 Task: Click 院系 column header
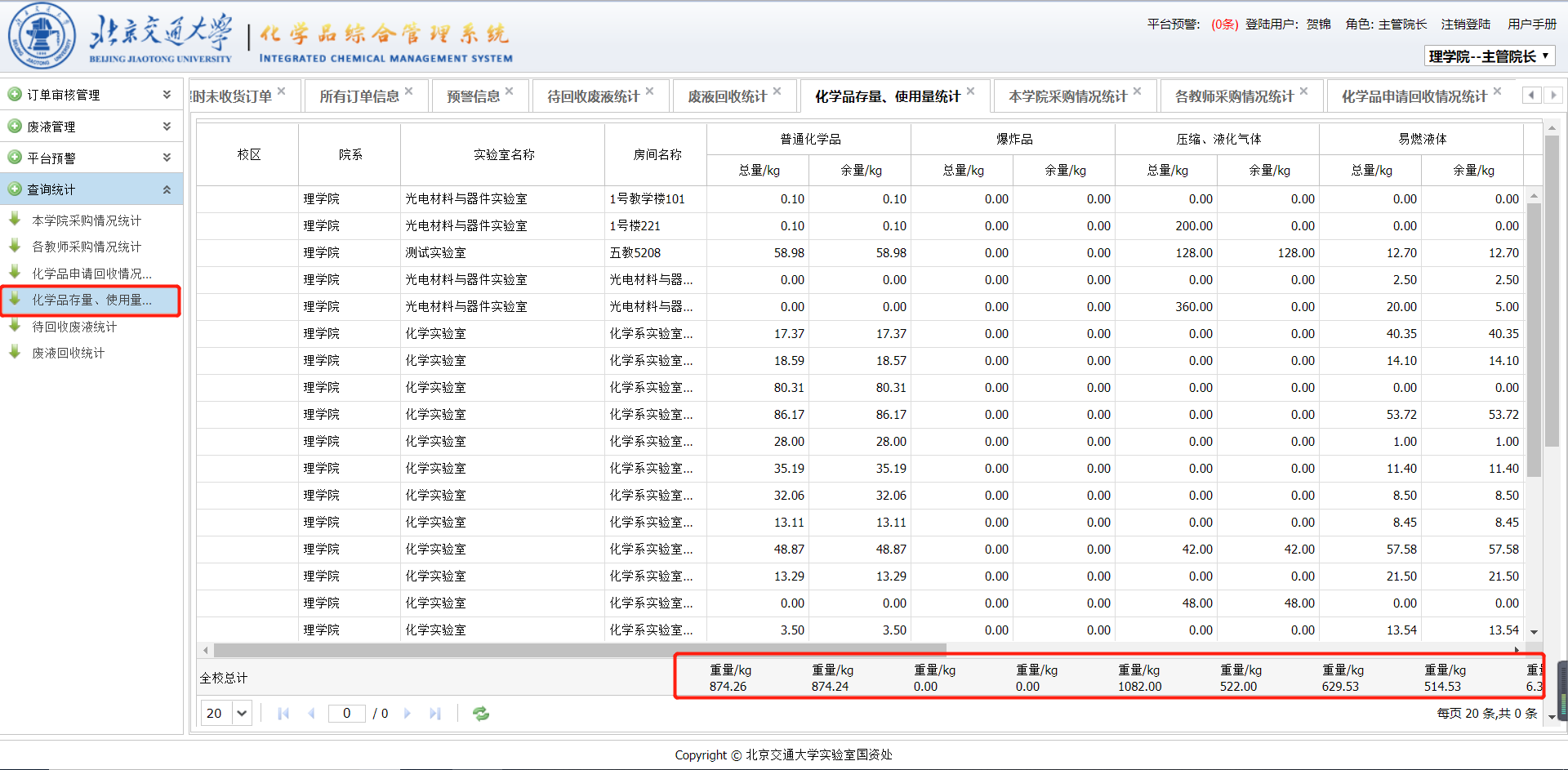[350, 154]
